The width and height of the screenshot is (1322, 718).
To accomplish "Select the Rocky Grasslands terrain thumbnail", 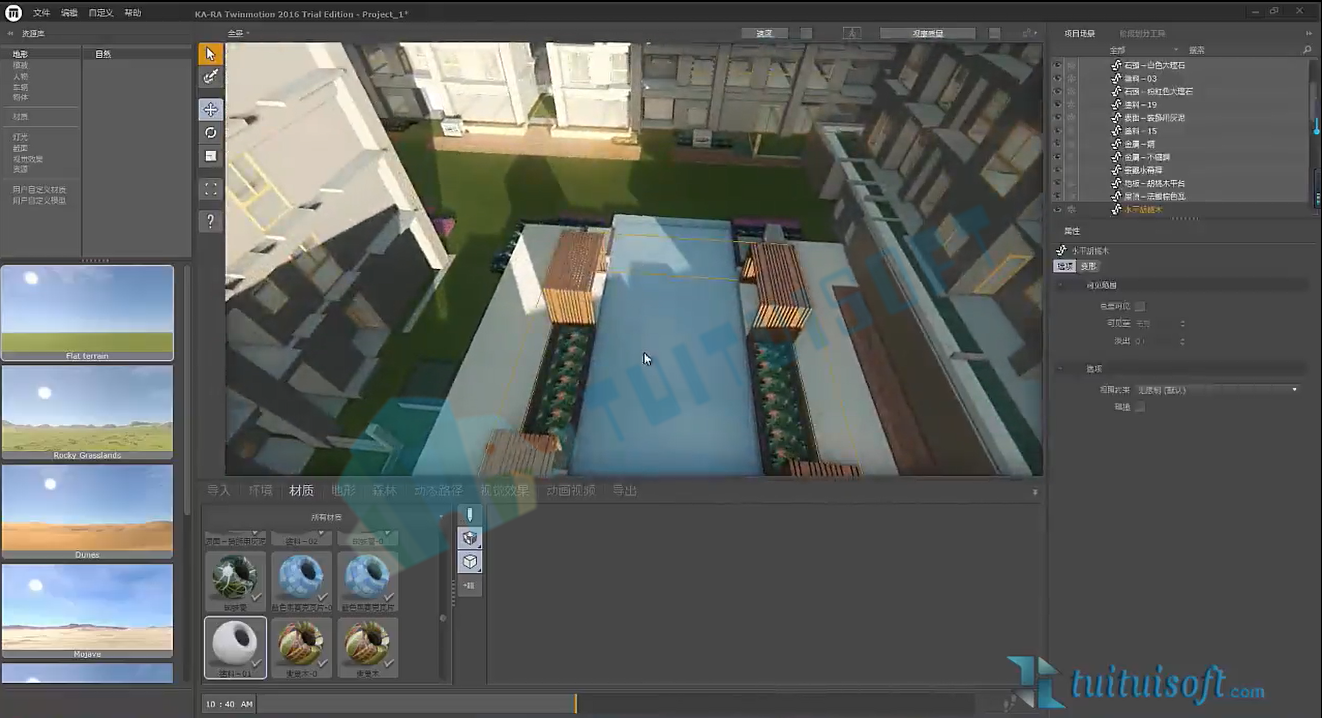I will tap(87, 412).
